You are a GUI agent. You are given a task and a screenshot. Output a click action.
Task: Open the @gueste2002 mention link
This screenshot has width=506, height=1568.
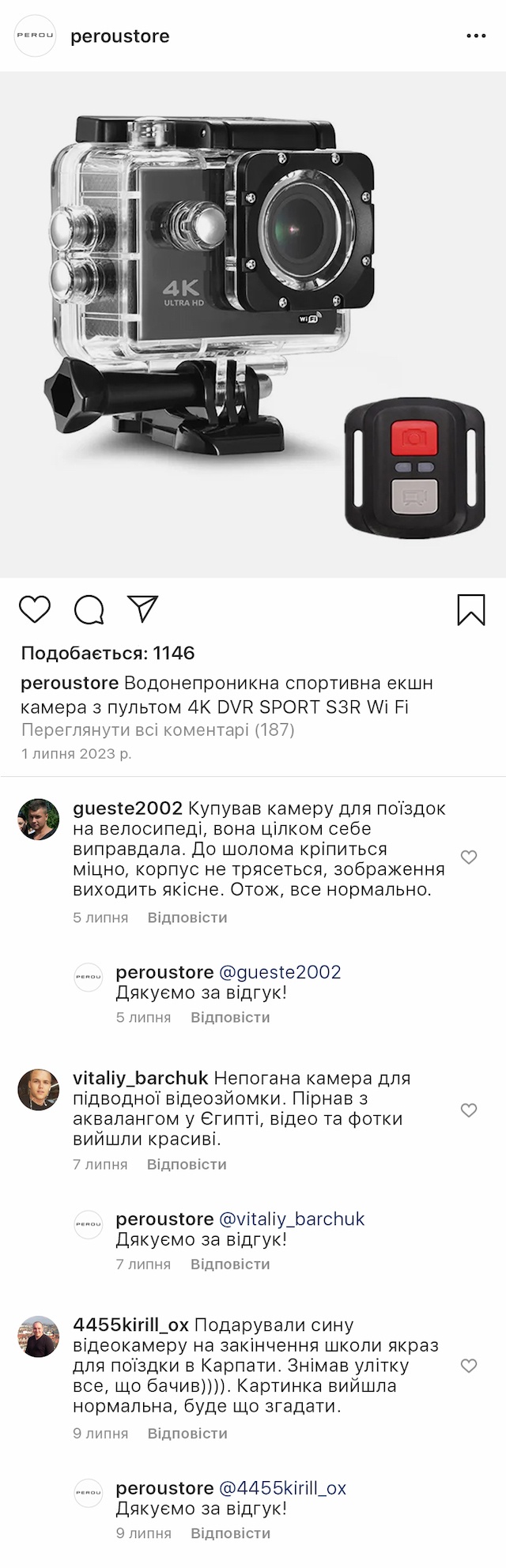click(280, 972)
